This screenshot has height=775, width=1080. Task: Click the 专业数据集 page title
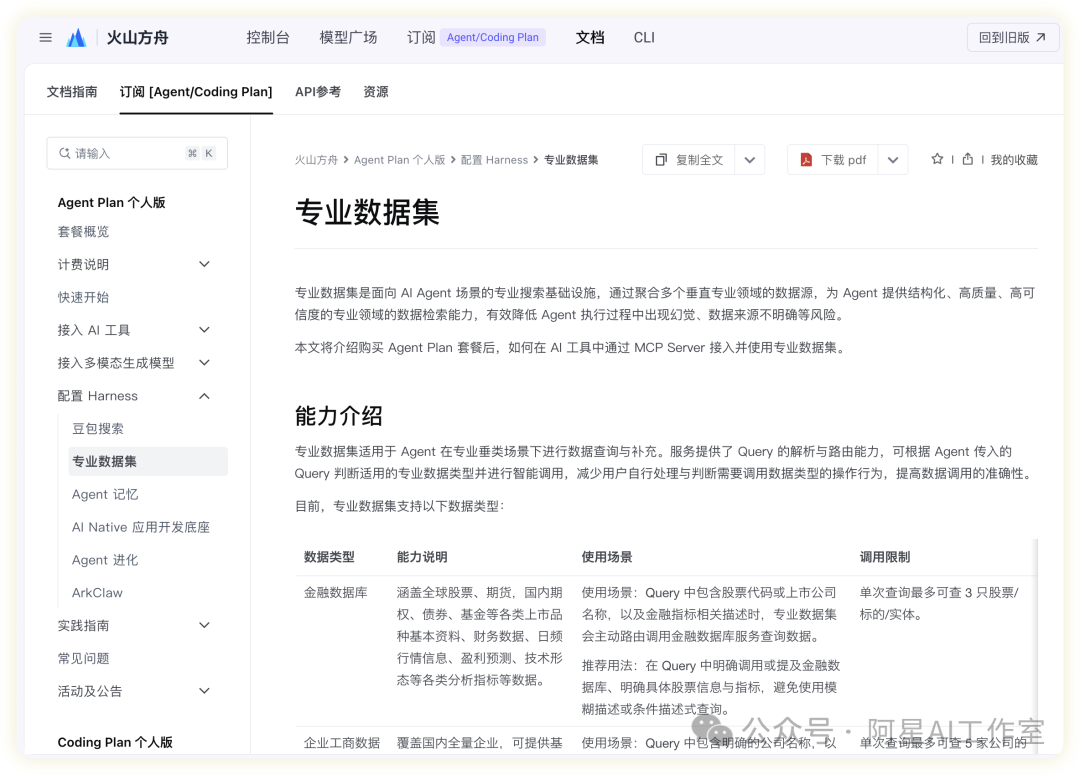(x=367, y=211)
